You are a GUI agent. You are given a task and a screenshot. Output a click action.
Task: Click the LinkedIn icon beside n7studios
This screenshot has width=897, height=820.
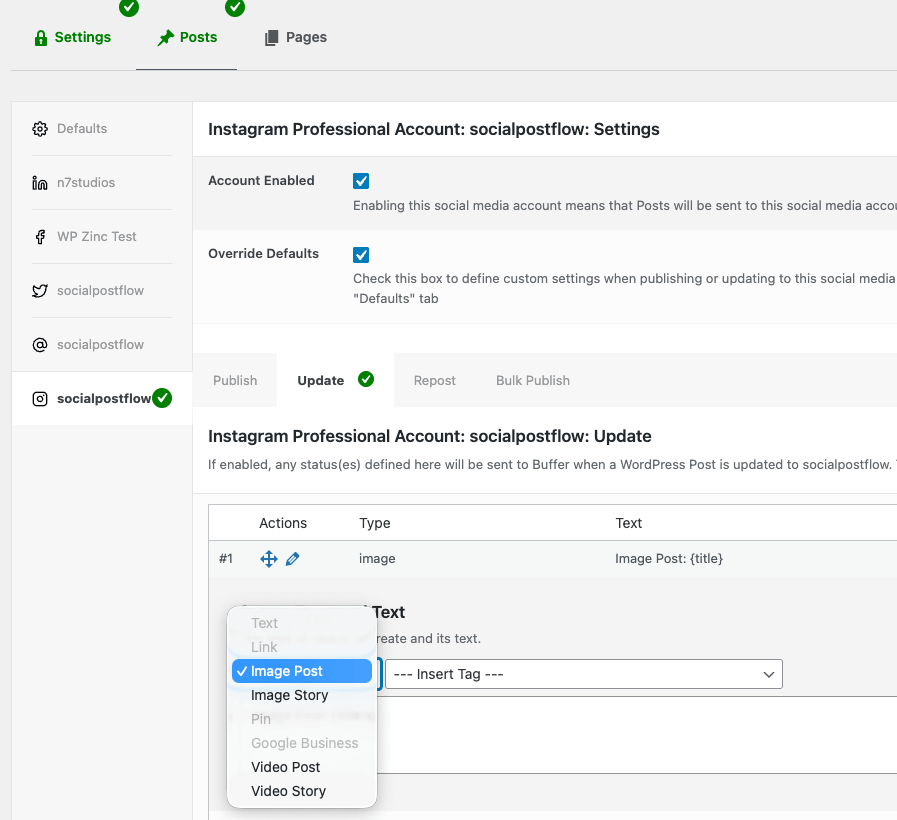point(40,183)
